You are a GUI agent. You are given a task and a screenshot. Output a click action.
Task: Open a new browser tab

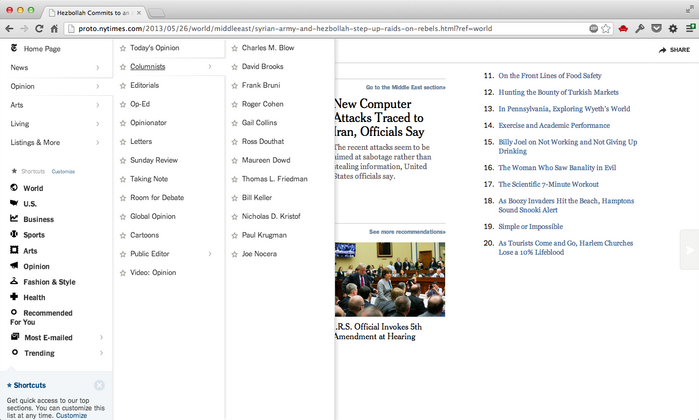point(156,13)
